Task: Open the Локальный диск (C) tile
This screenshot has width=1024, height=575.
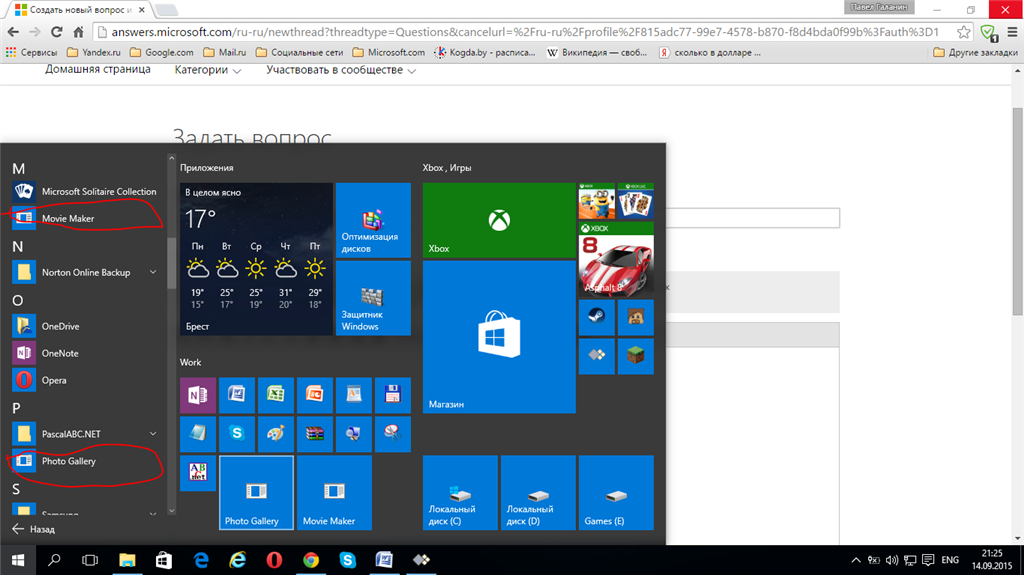Action: [460, 493]
